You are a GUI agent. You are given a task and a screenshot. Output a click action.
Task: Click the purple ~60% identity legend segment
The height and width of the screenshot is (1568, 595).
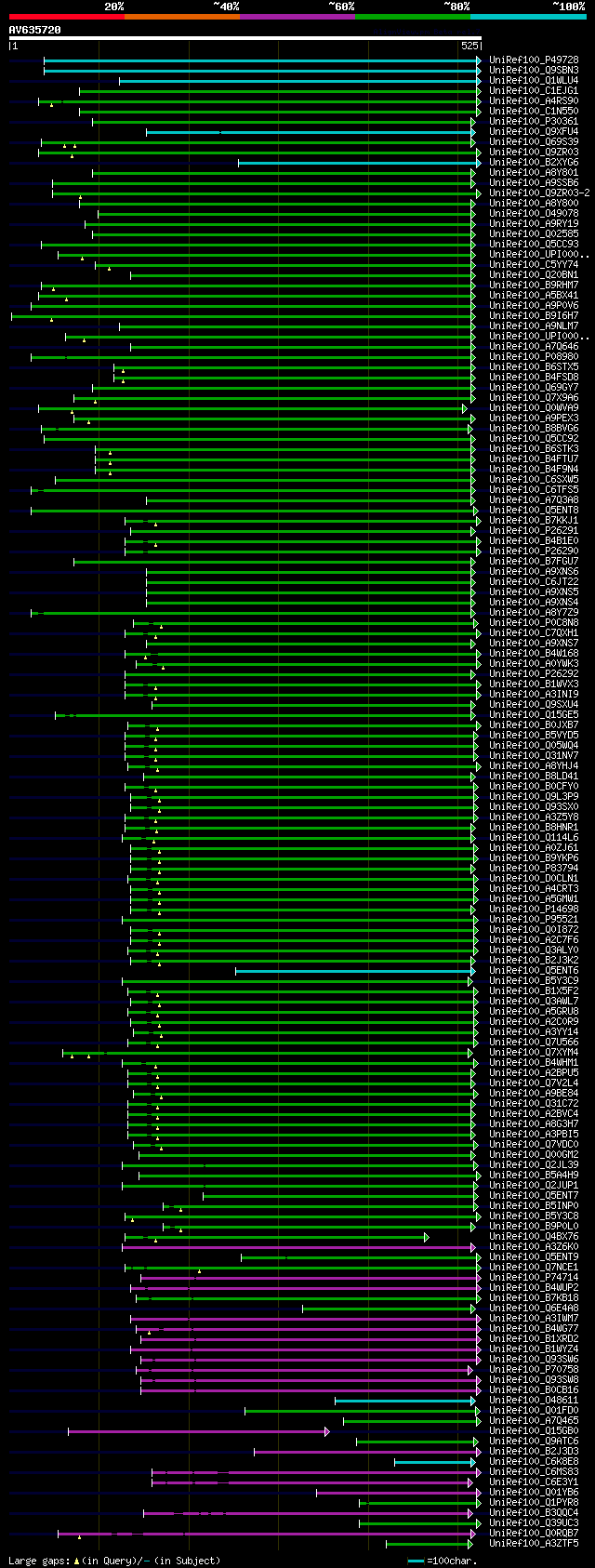[x=297, y=17]
